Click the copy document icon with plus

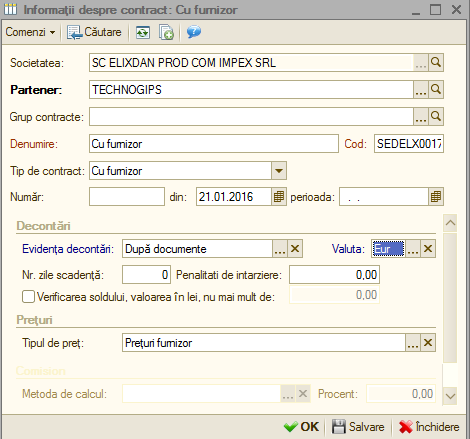[x=166, y=32]
